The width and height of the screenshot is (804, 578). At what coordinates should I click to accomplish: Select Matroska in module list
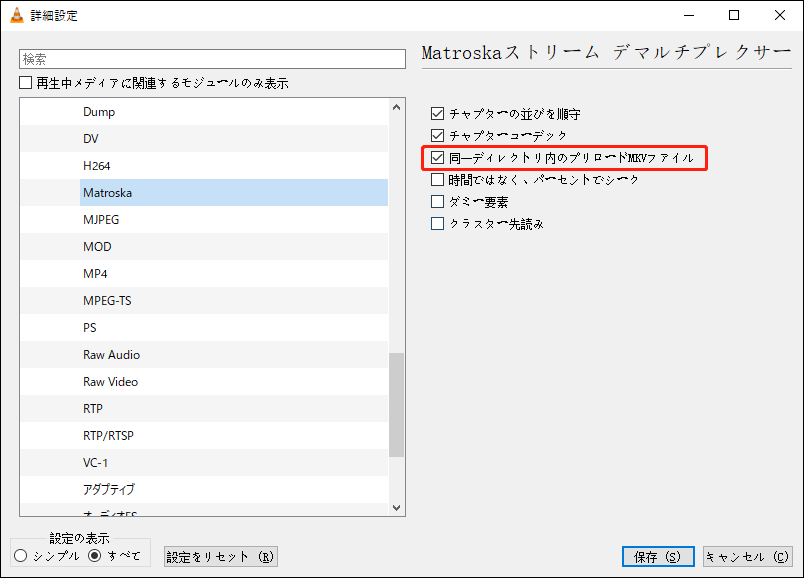point(204,192)
